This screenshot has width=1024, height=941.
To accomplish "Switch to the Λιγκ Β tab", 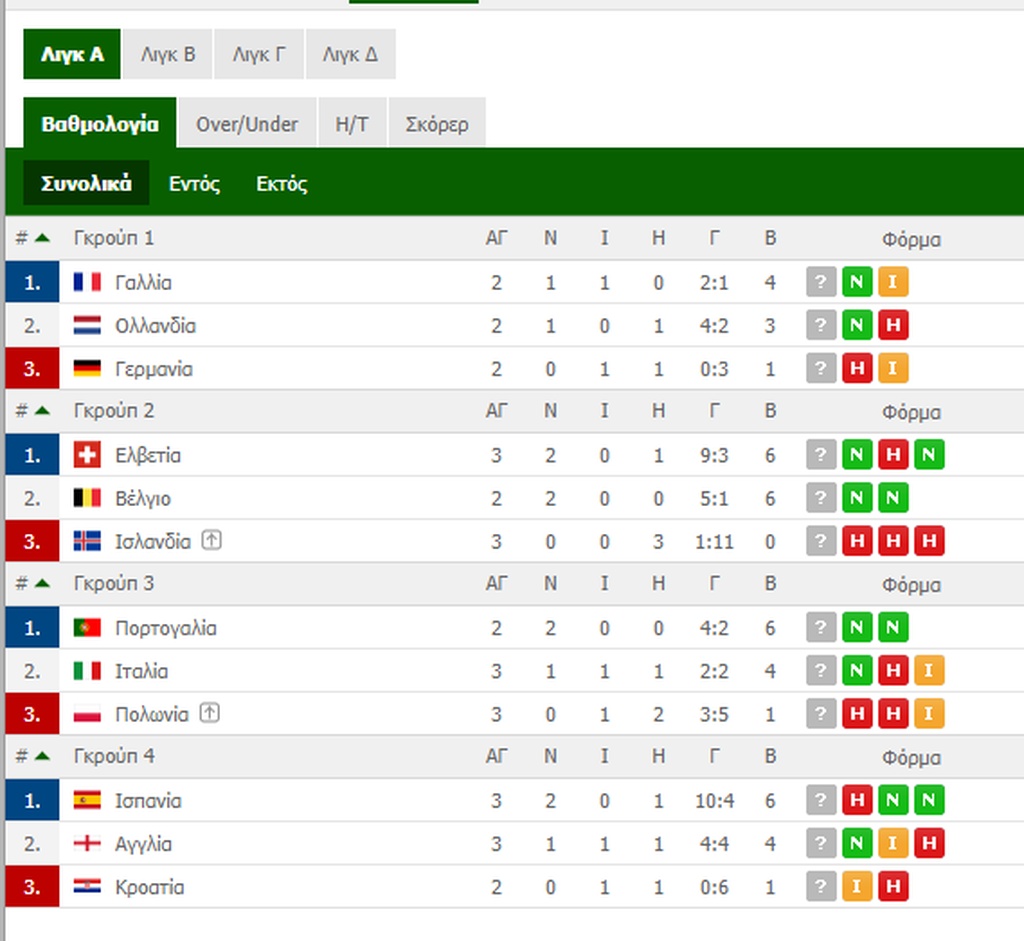I will 168,54.
